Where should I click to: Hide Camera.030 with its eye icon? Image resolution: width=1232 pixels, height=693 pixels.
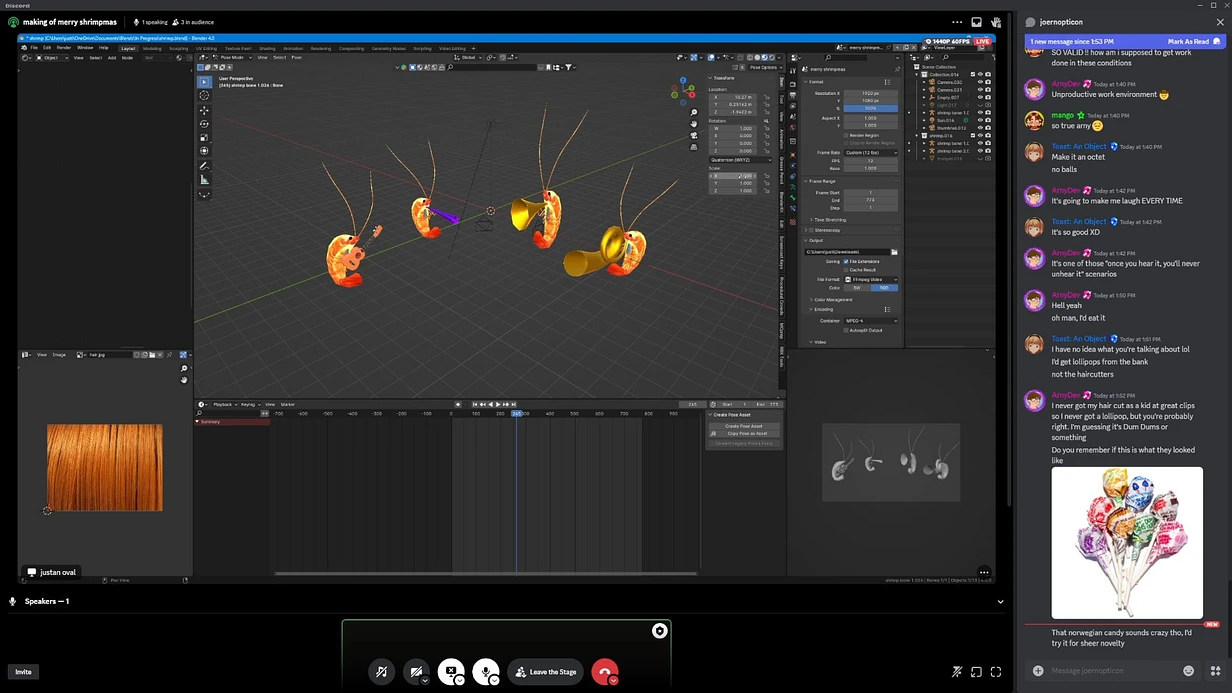[x=981, y=82]
